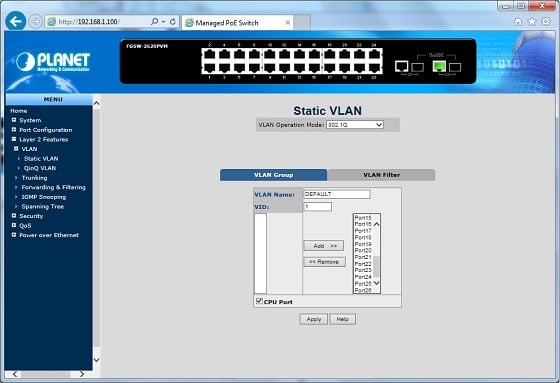This screenshot has height=383, width=560.
Task: Open the browser Home icon
Action: [x=518, y=22]
